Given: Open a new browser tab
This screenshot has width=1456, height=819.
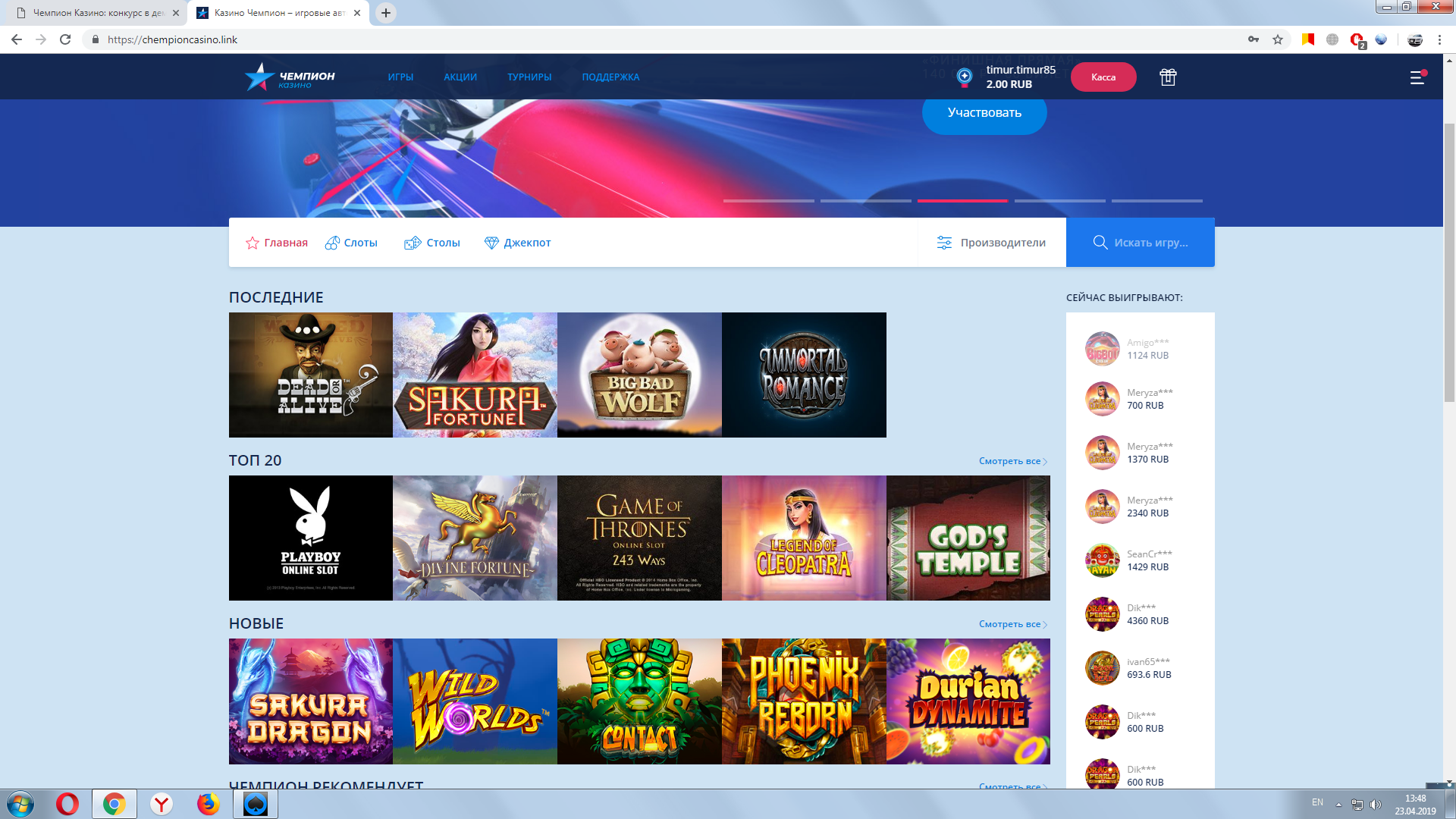Looking at the screenshot, I should click(385, 13).
